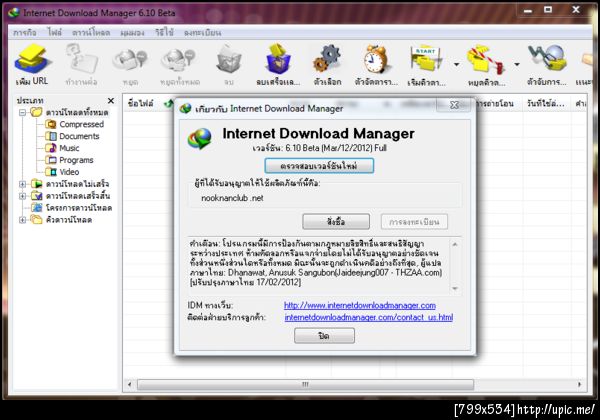Select the Programs category
The width and height of the screenshot is (600, 420).
(76, 160)
